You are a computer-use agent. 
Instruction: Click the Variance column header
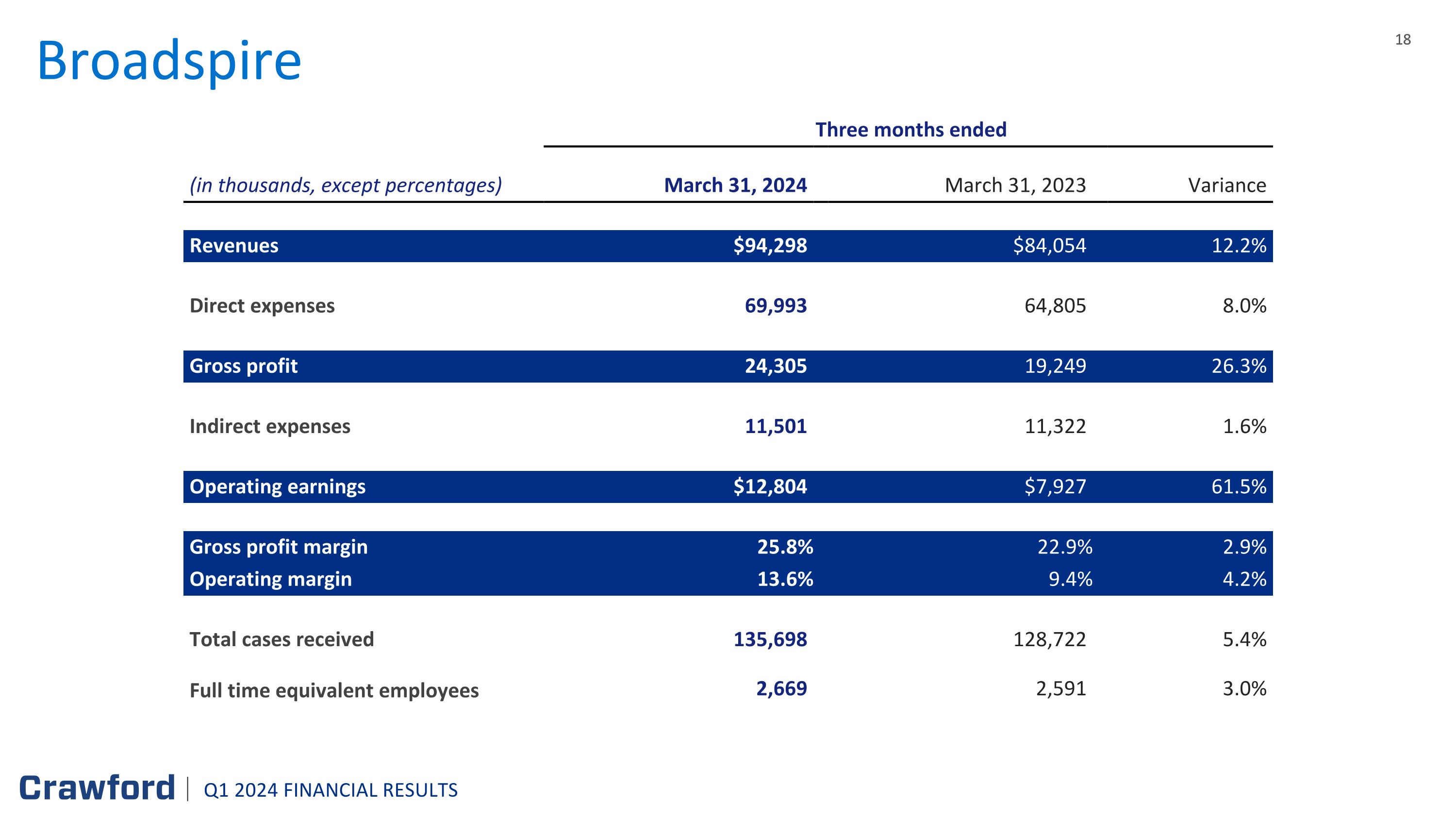pos(1226,185)
